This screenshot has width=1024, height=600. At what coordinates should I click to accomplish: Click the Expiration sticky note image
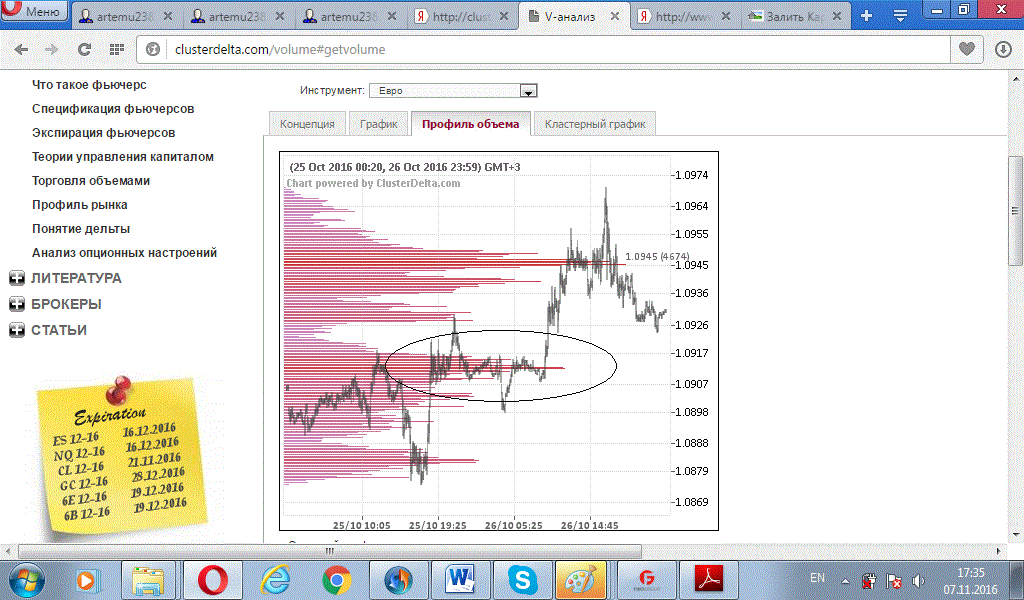(x=121, y=457)
